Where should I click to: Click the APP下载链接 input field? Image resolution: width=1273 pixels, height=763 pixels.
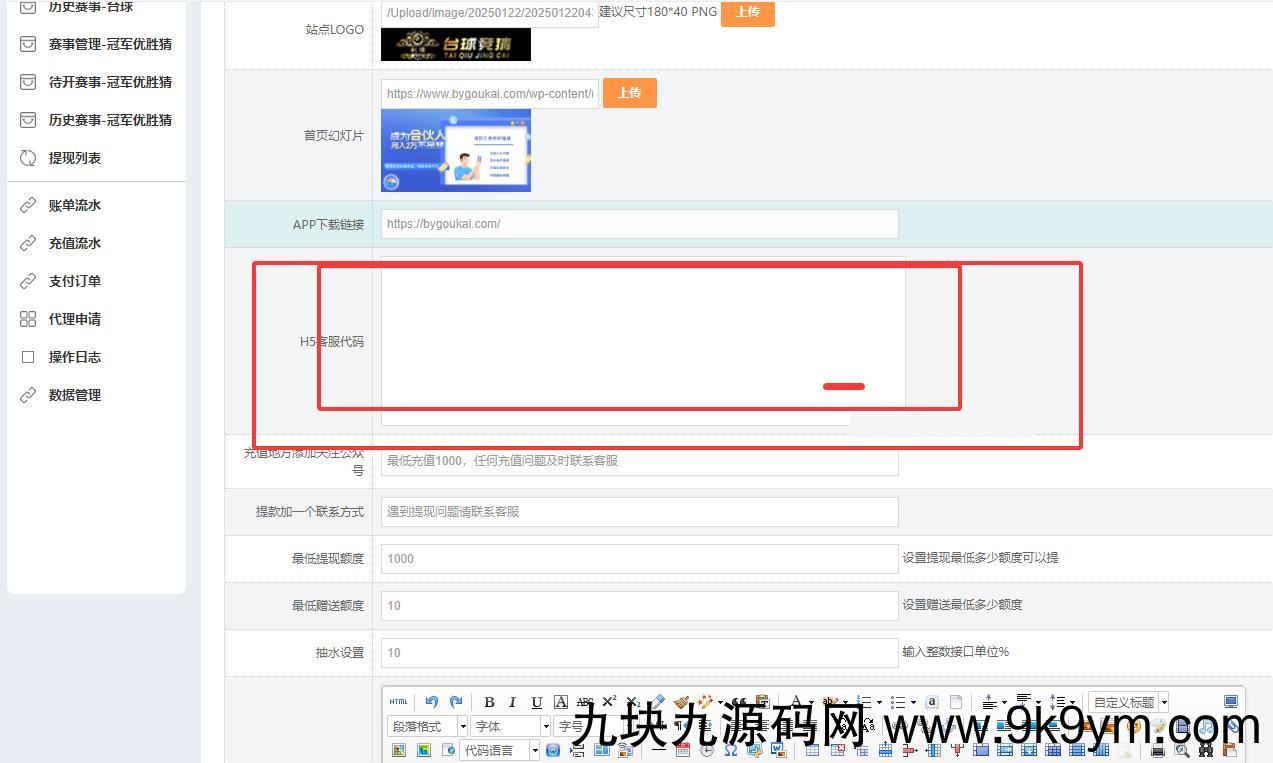tap(639, 224)
